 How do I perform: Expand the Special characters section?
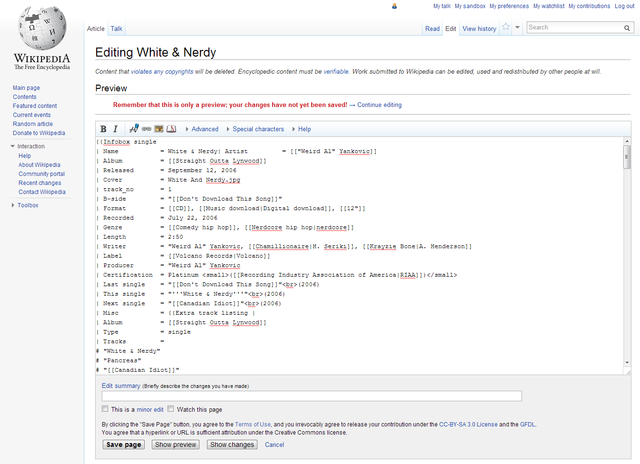(x=257, y=129)
